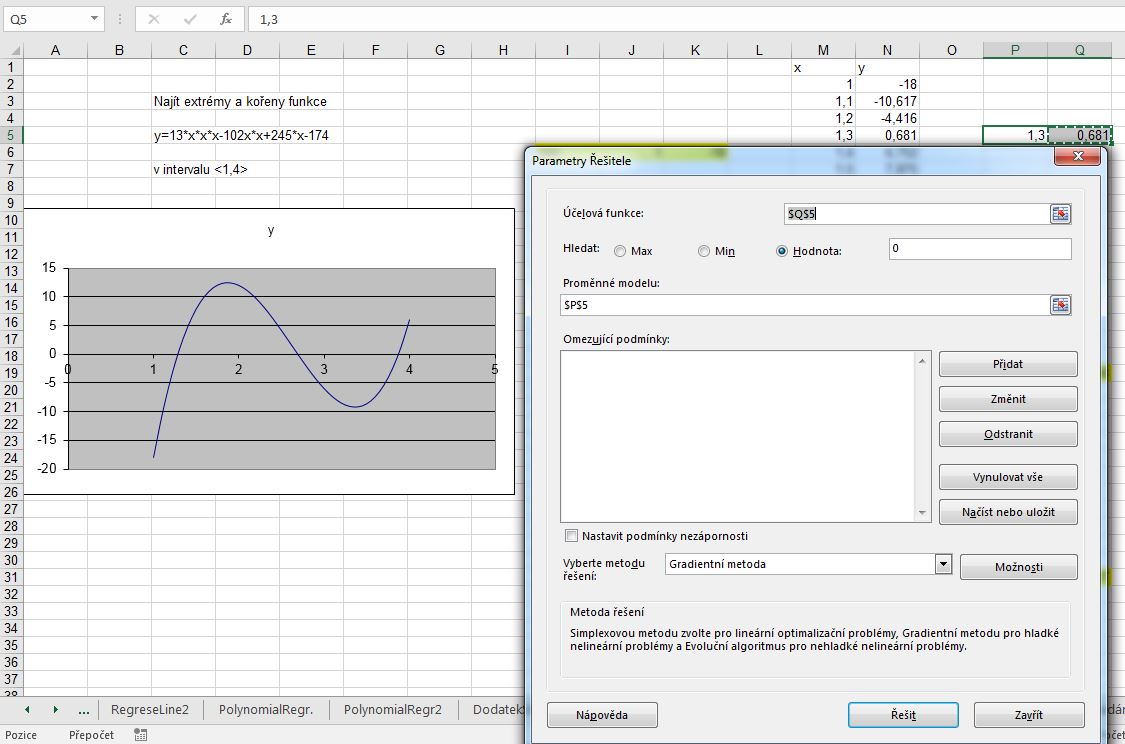Click next sheet navigation arrow

click(x=55, y=710)
